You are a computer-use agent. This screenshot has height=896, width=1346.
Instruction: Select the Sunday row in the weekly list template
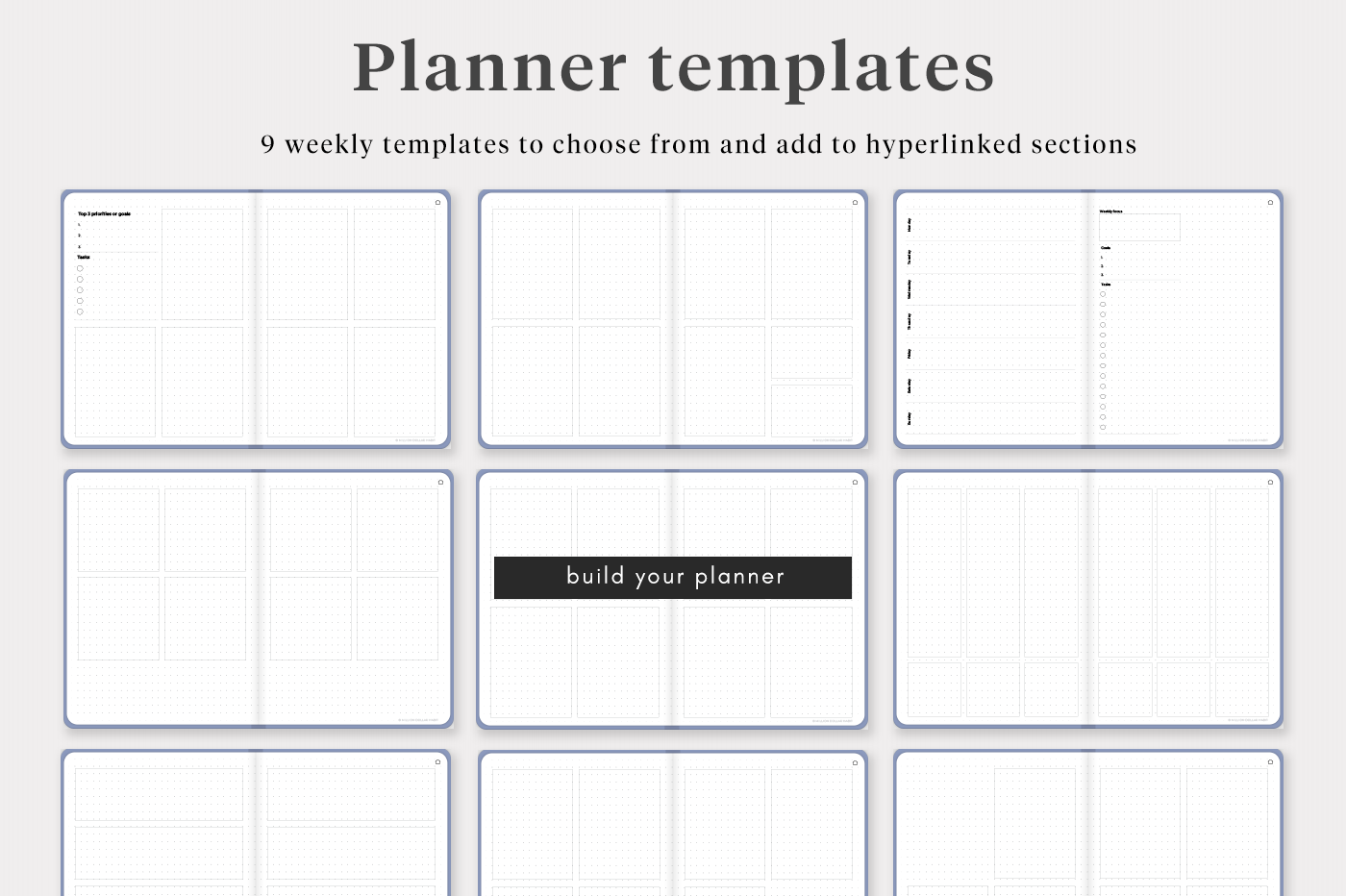pos(991,418)
